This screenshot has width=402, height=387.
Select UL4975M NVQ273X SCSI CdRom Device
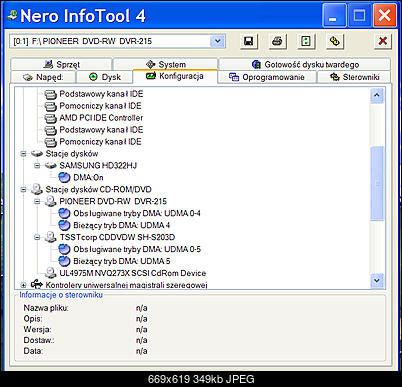133,273
